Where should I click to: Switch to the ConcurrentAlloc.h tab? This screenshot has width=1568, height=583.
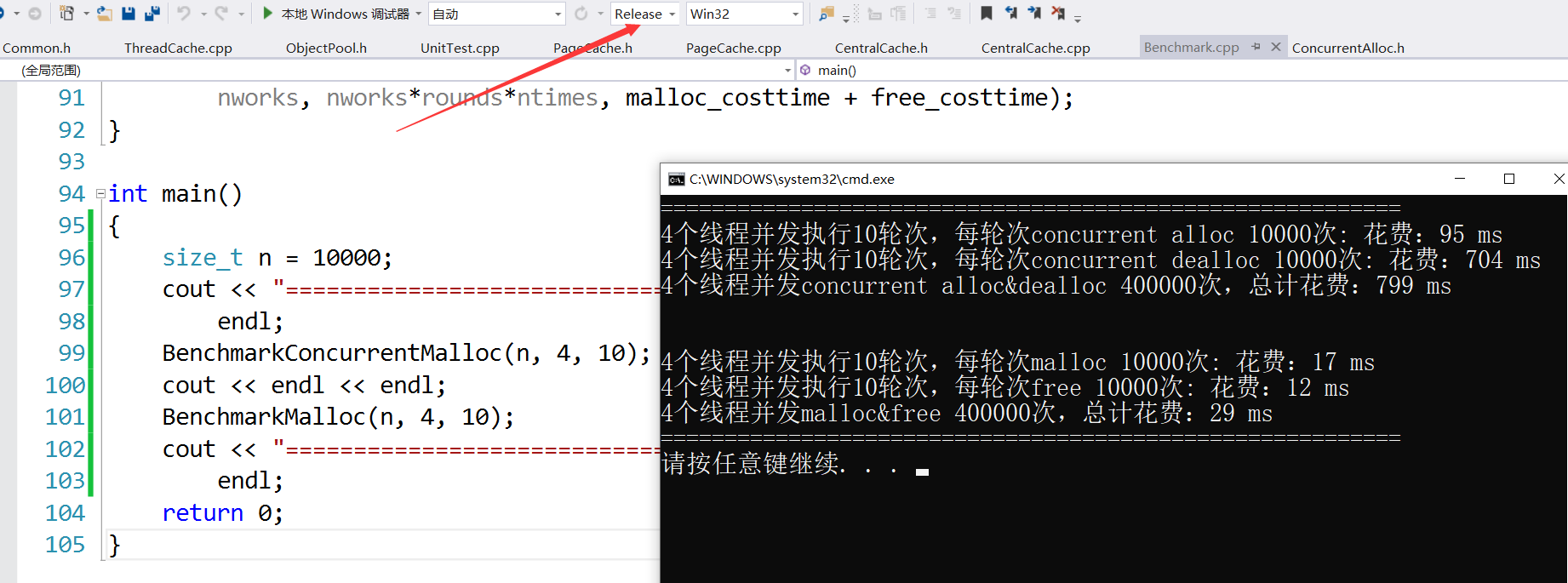[1348, 48]
